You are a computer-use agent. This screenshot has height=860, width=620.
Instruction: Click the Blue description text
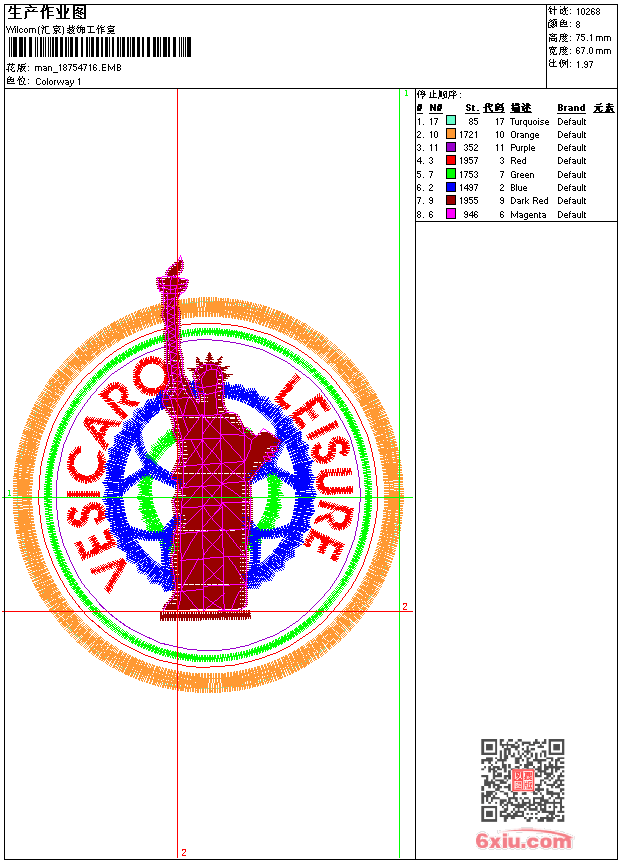[x=518, y=188]
